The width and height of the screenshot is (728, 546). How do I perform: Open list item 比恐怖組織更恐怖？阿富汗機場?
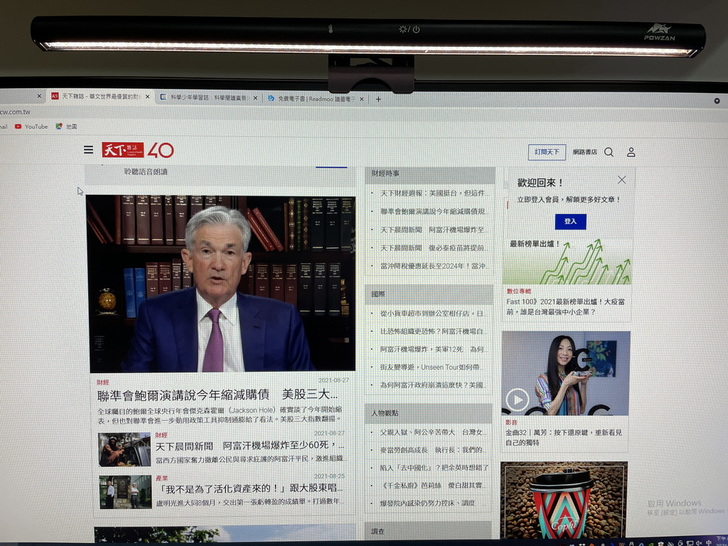click(432, 331)
